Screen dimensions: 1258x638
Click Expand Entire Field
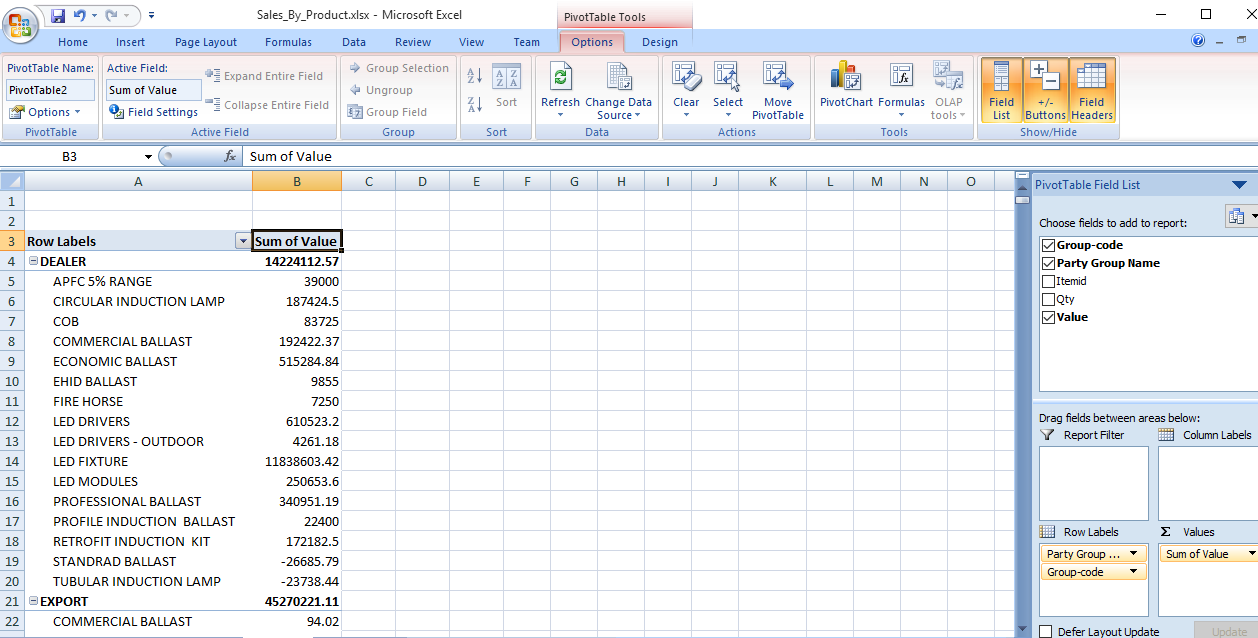(265, 76)
